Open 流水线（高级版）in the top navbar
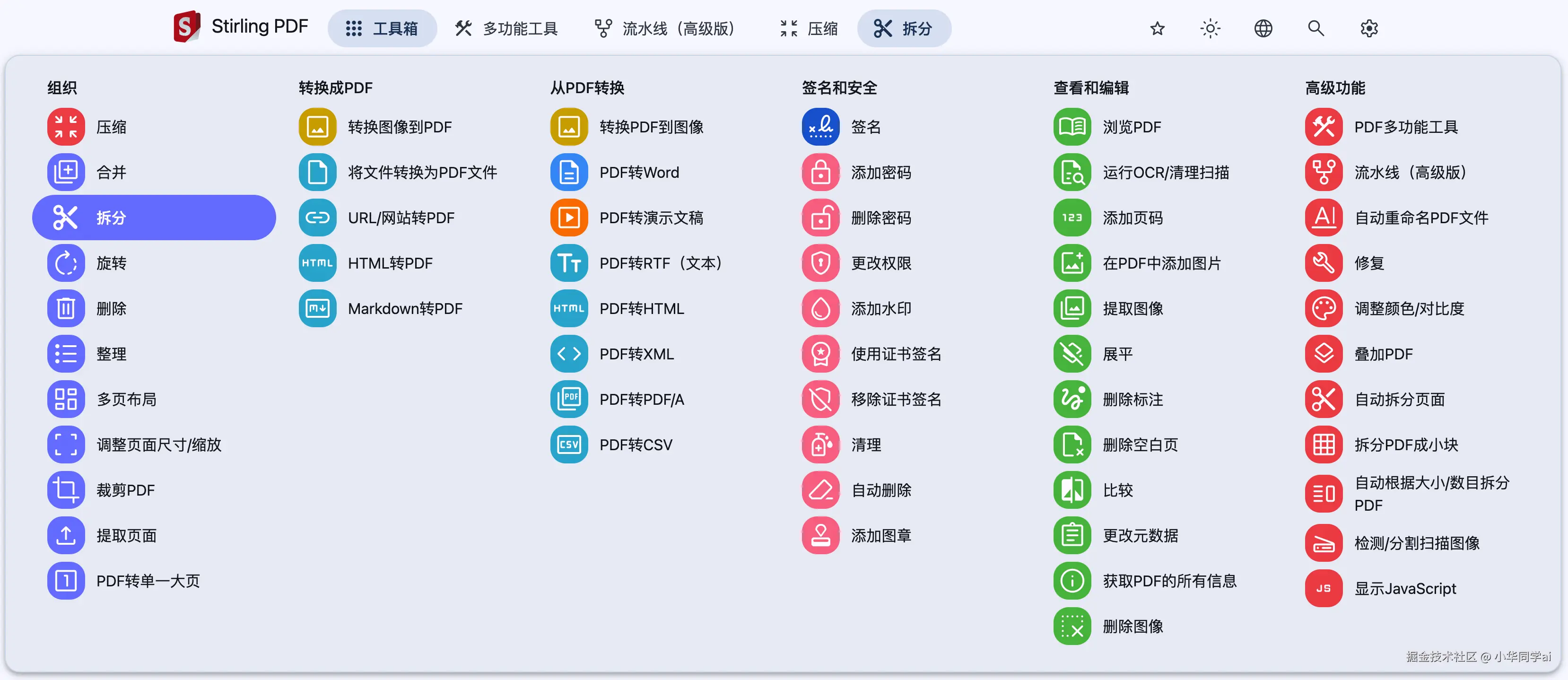This screenshot has width=1568, height=680. [665, 28]
